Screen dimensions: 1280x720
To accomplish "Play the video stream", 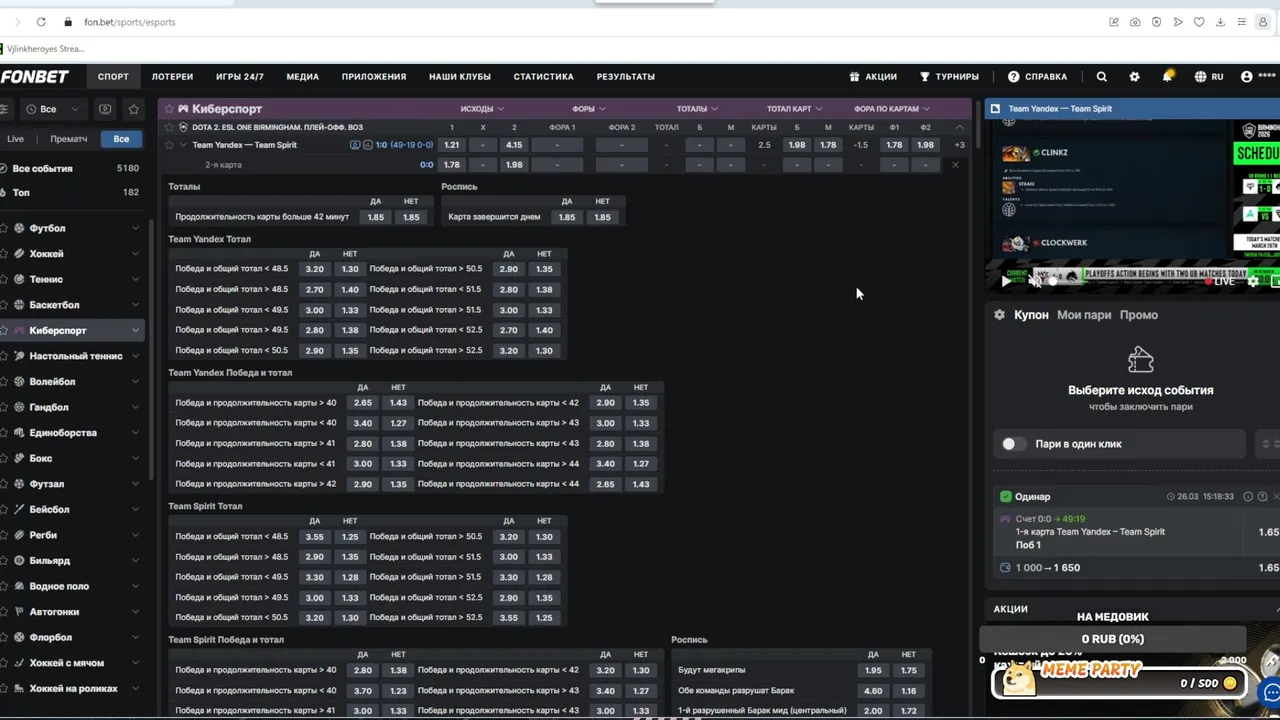I will point(1005,281).
